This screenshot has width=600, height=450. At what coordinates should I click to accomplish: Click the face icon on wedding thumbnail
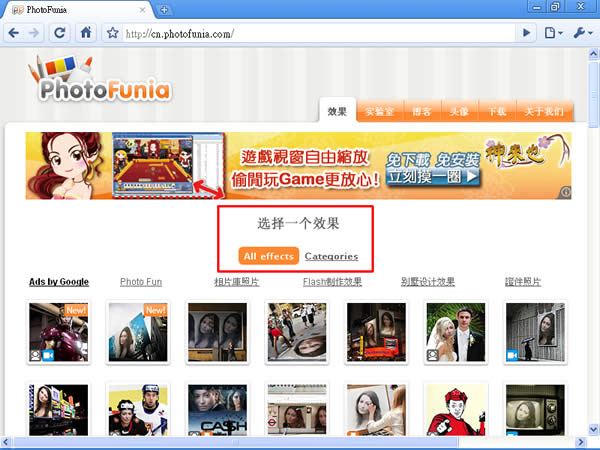point(433,355)
